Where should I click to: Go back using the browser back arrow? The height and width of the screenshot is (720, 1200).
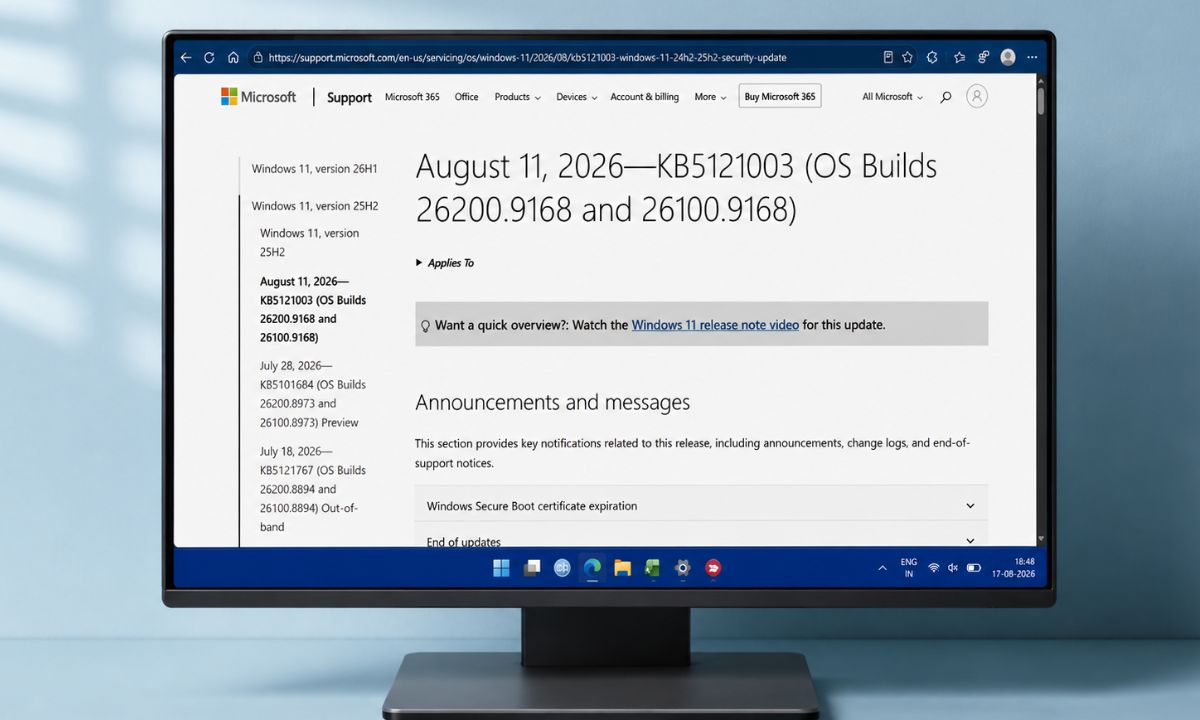coord(186,58)
